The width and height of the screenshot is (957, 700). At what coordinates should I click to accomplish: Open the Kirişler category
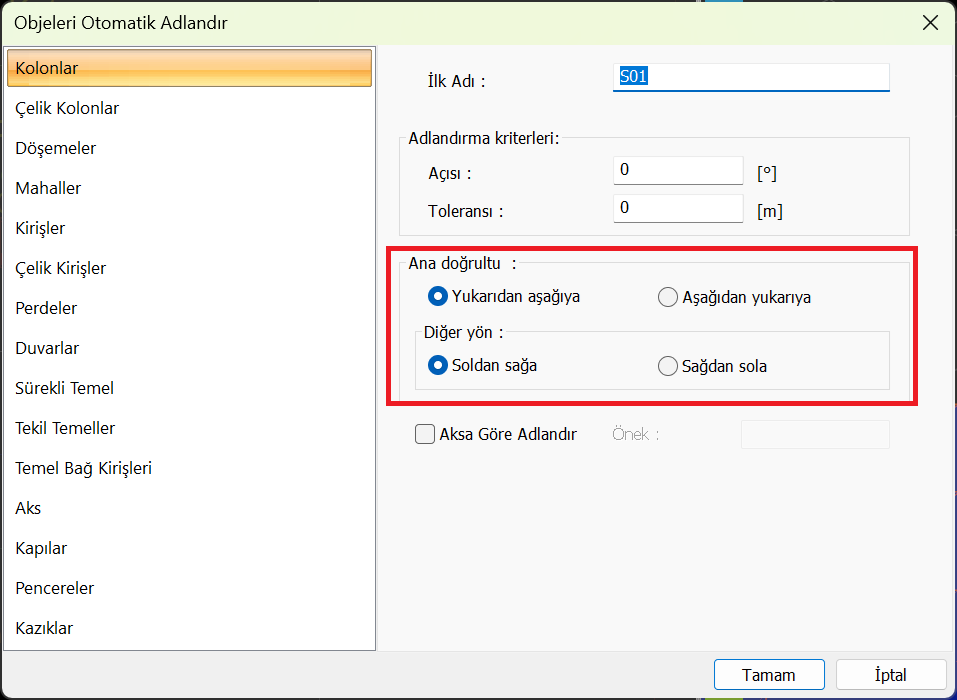tap(40, 228)
